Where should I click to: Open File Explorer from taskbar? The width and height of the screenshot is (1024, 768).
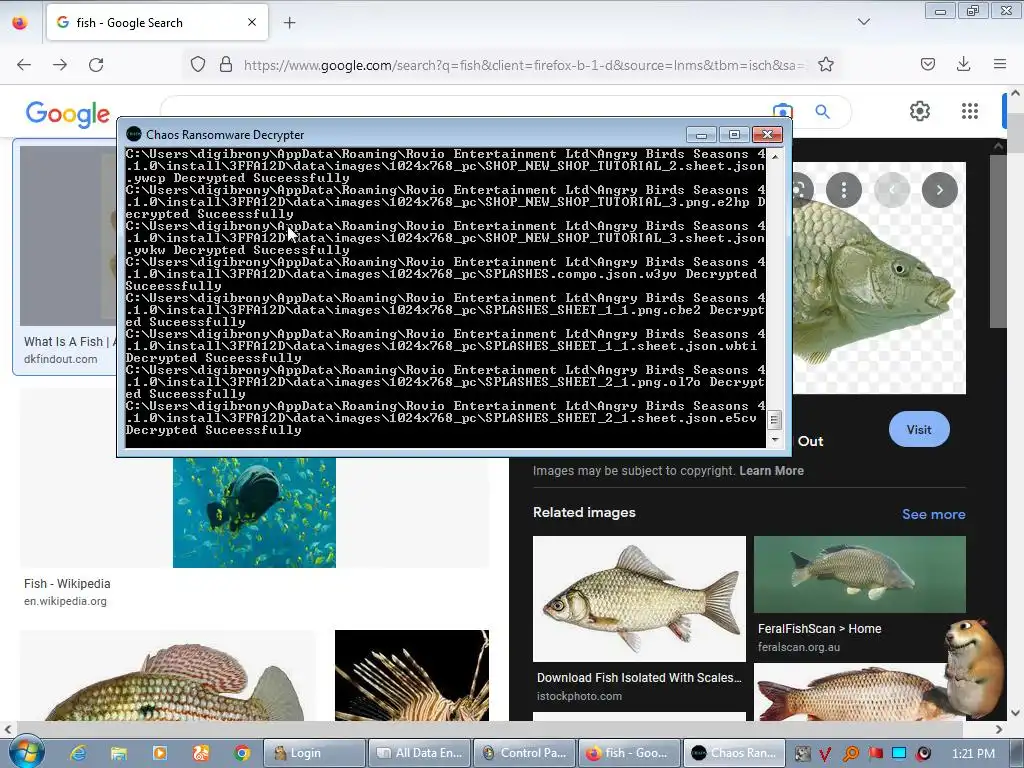pos(119,753)
